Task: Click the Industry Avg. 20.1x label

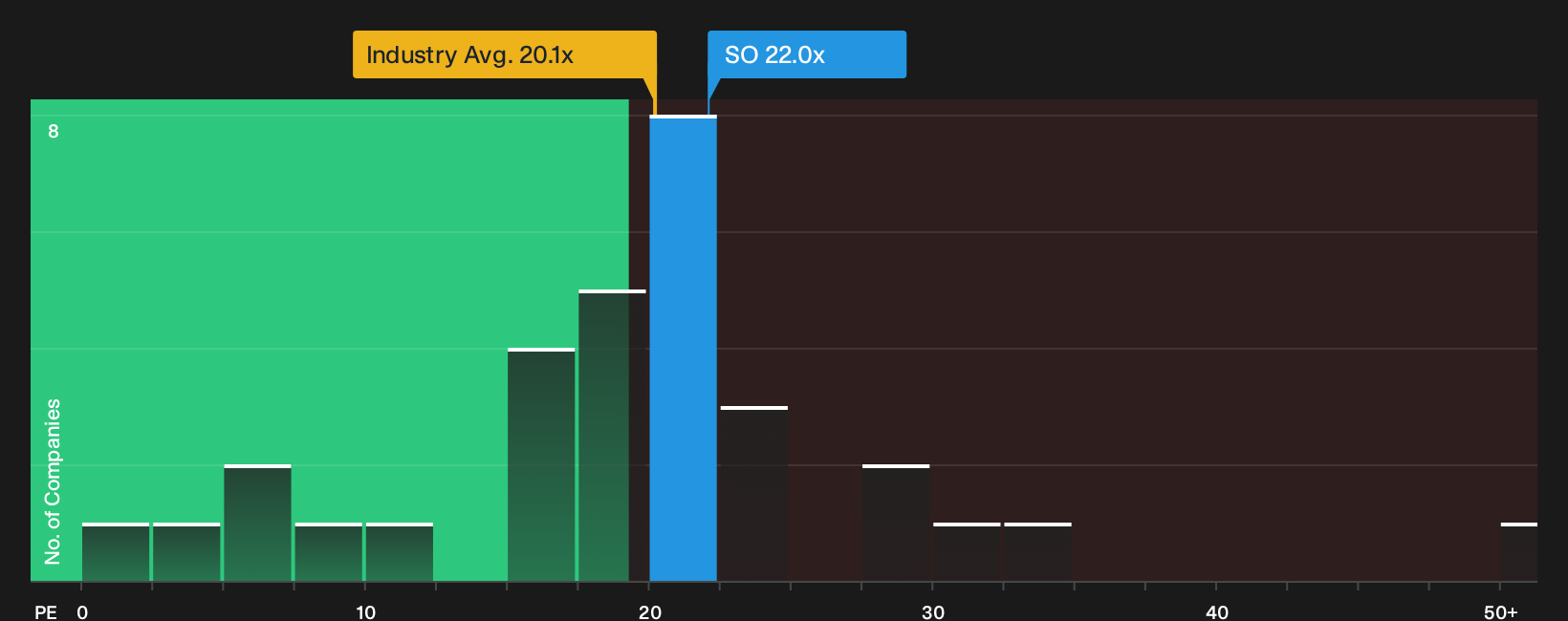Action: click(x=505, y=54)
